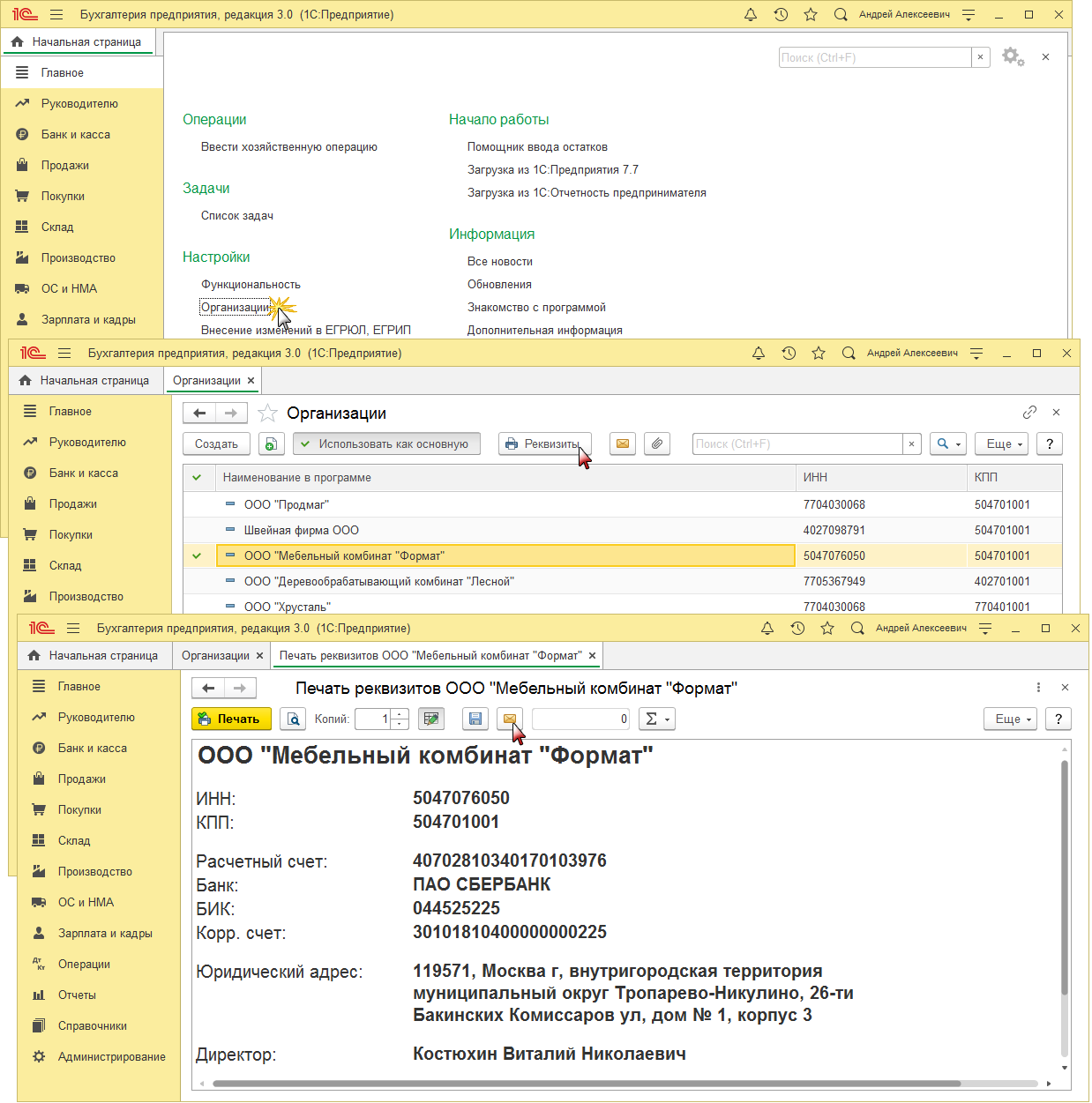Open Еще menu in the print window
The image size is (1092, 1103).
point(1012,719)
